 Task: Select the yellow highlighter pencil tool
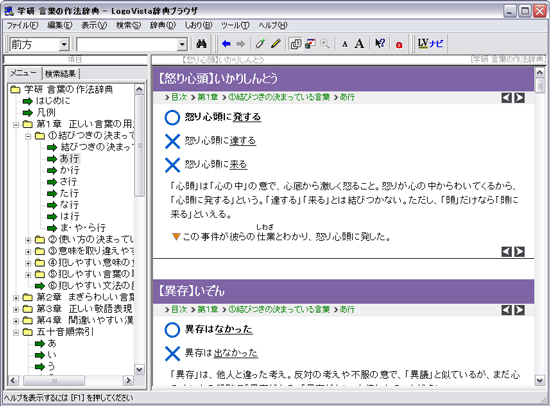pyautogui.click(x=276, y=44)
